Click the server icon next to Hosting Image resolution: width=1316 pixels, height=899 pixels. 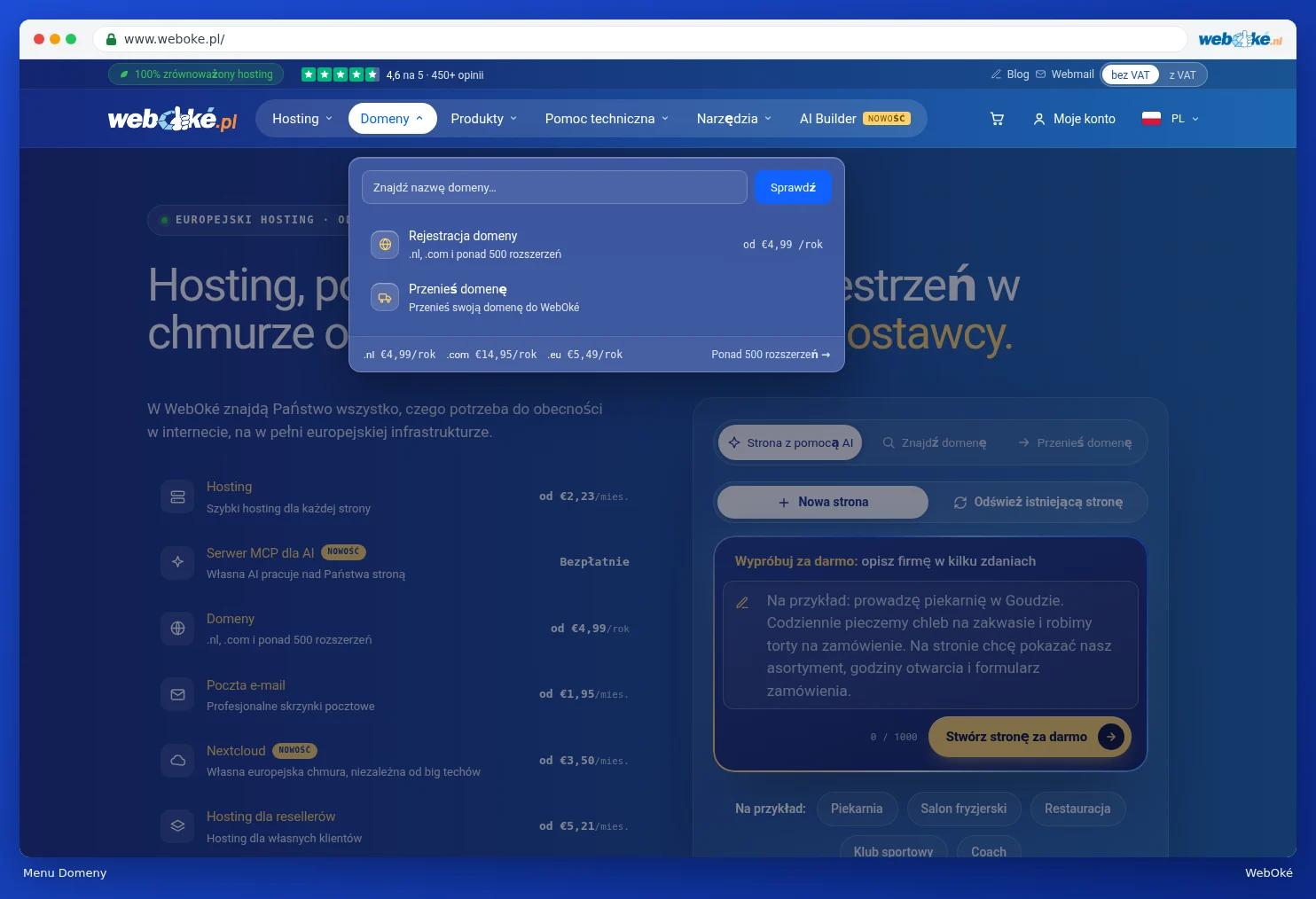point(177,496)
